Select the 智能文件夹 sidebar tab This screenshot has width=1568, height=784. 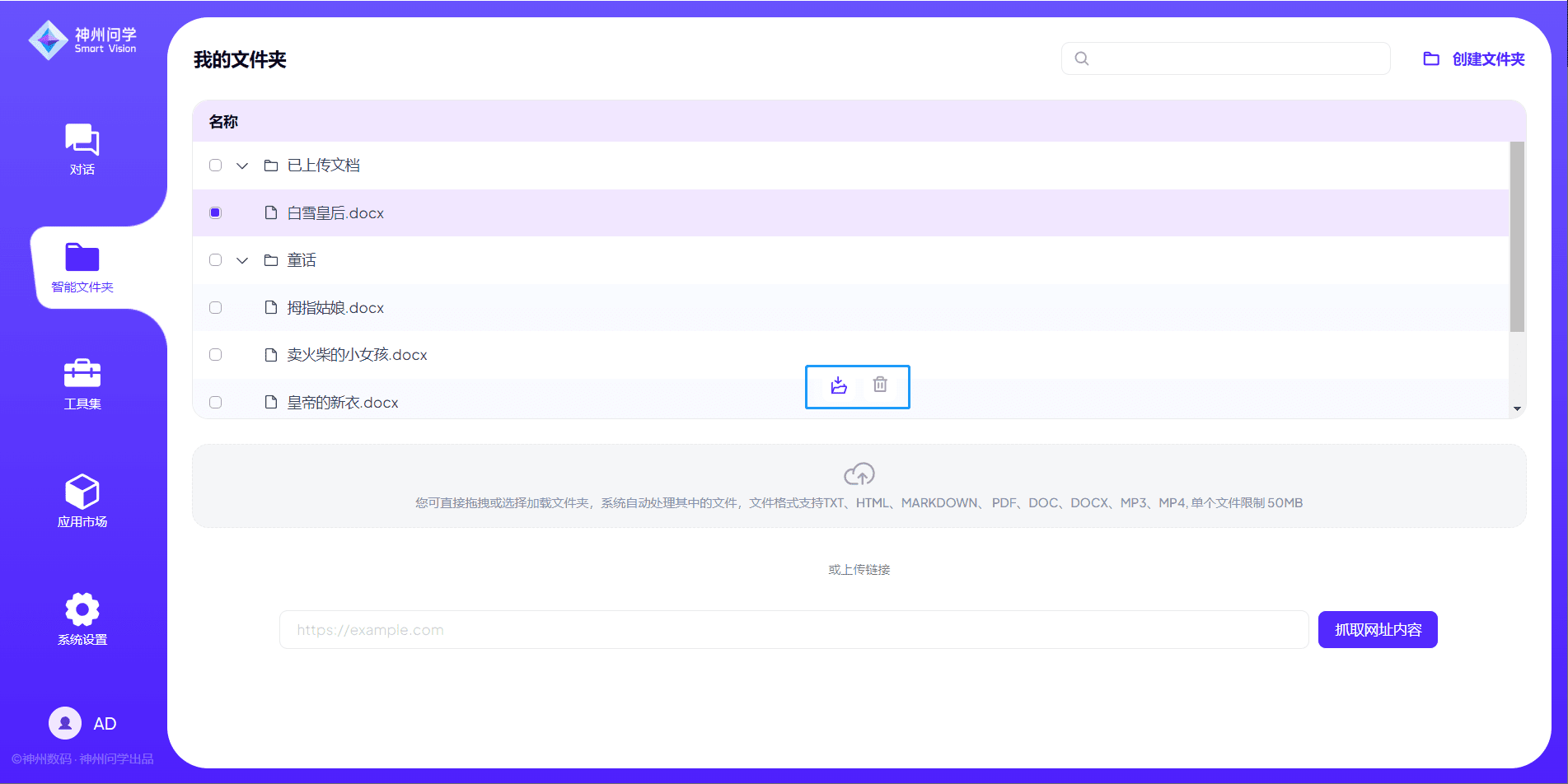pyautogui.click(x=82, y=267)
